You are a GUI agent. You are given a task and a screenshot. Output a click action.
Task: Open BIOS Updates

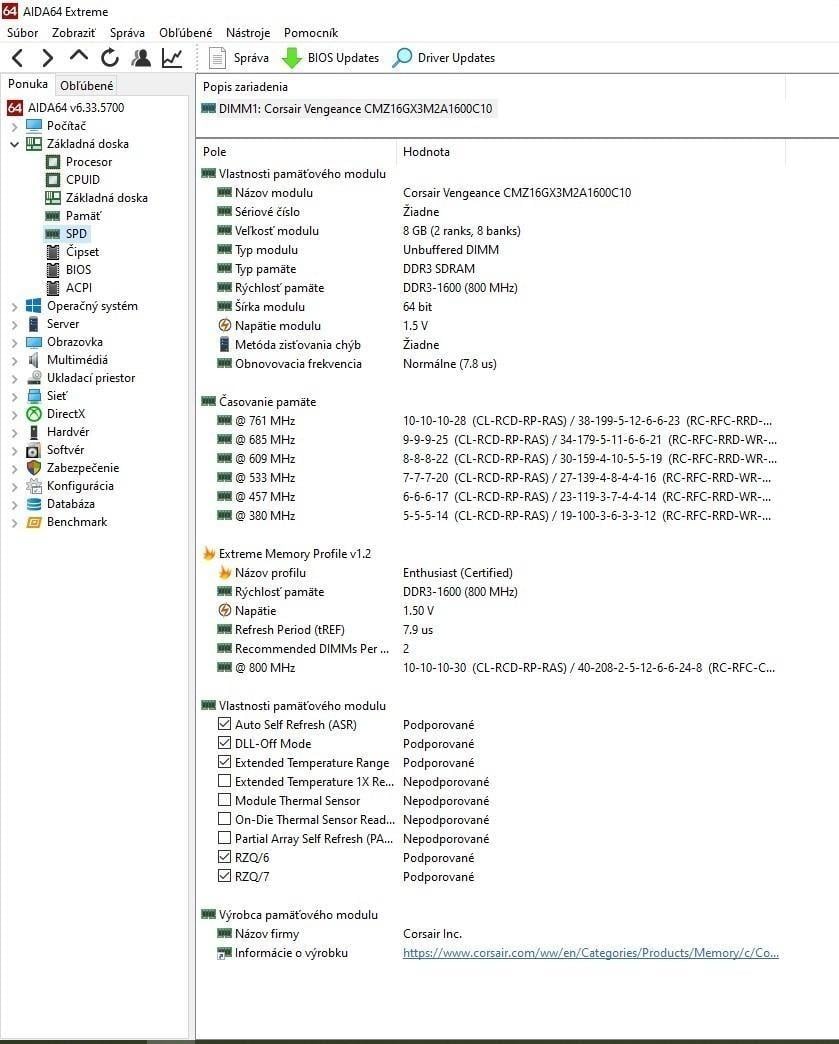coord(330,58)
